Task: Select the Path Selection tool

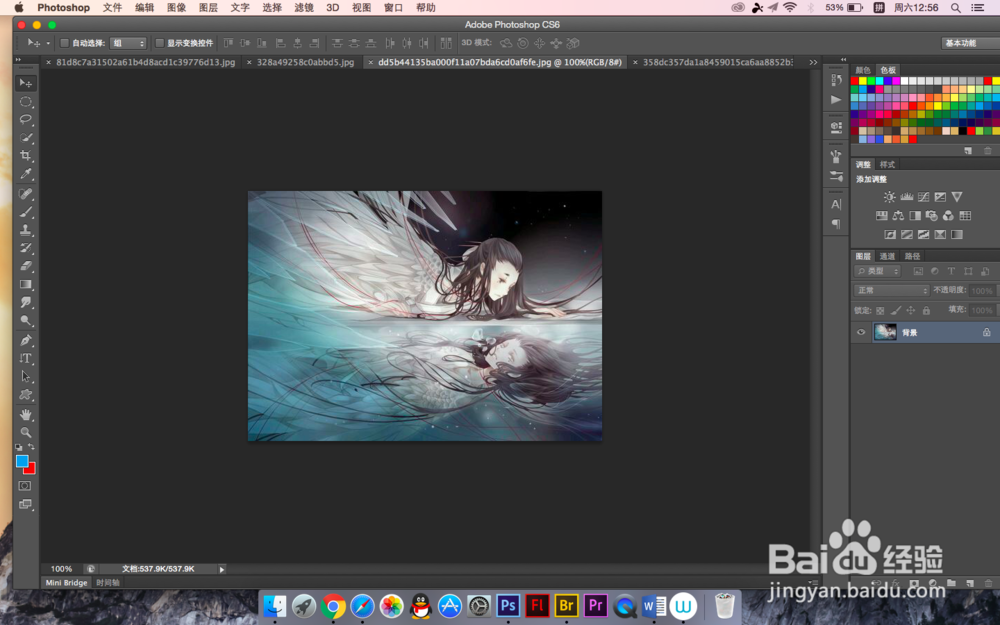Action: pyautogui.click(x=26, y=376)
